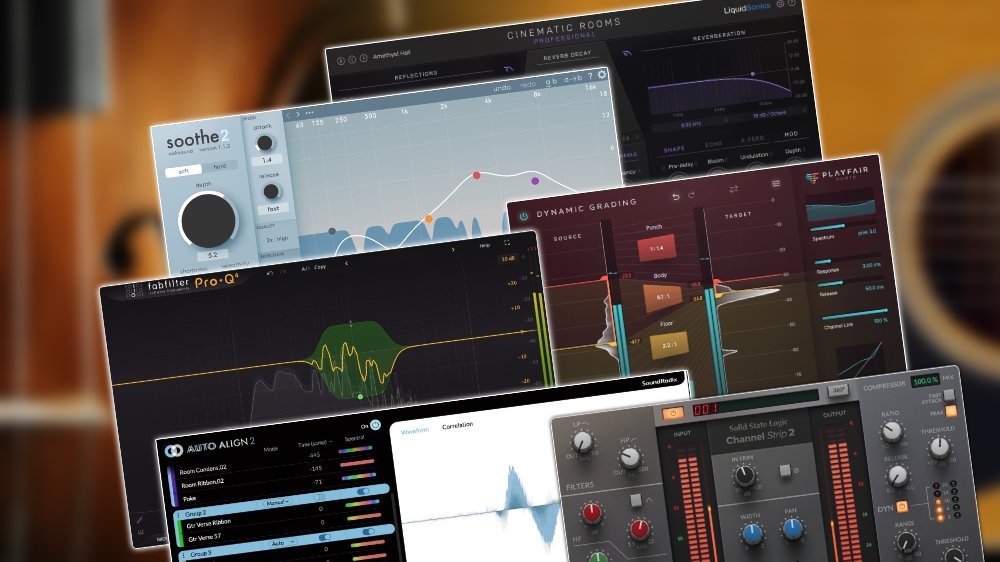
Task: Click soothe2 attack value 1.4
Action: 267,160
